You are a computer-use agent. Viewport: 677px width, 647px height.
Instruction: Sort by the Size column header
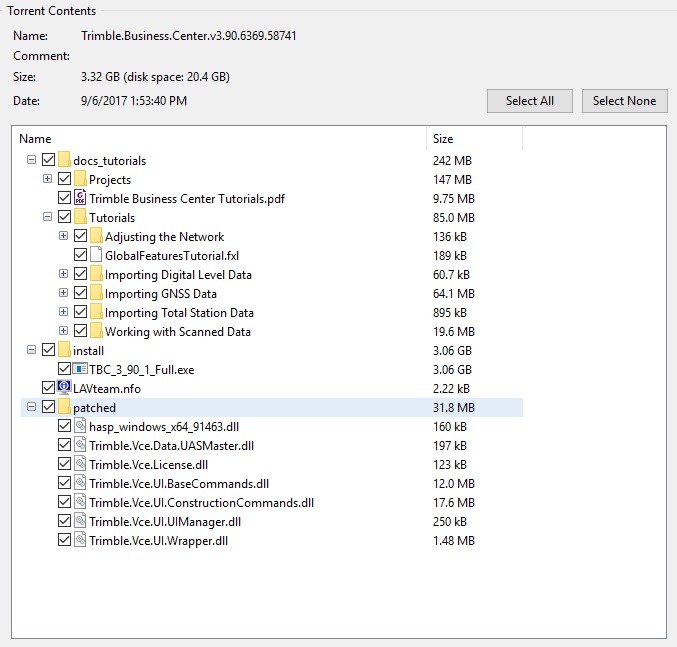pos(475,139)
